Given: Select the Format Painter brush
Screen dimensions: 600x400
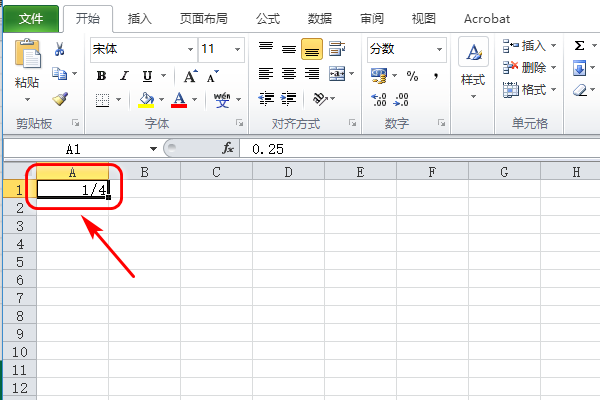Looking at the screenshot, I should click(60, 99).
